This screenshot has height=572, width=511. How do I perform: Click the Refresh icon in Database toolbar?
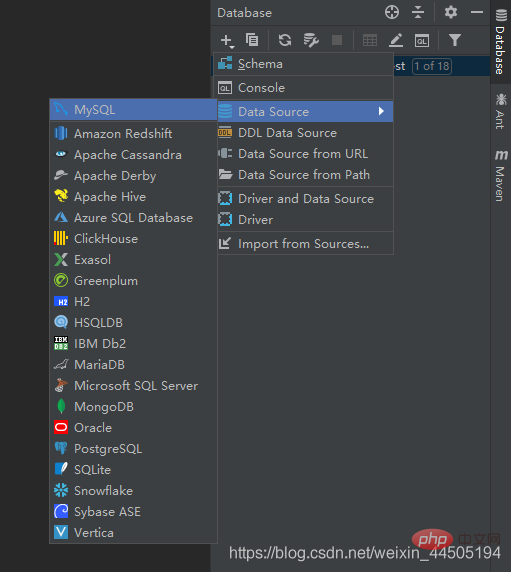(285, 40)
